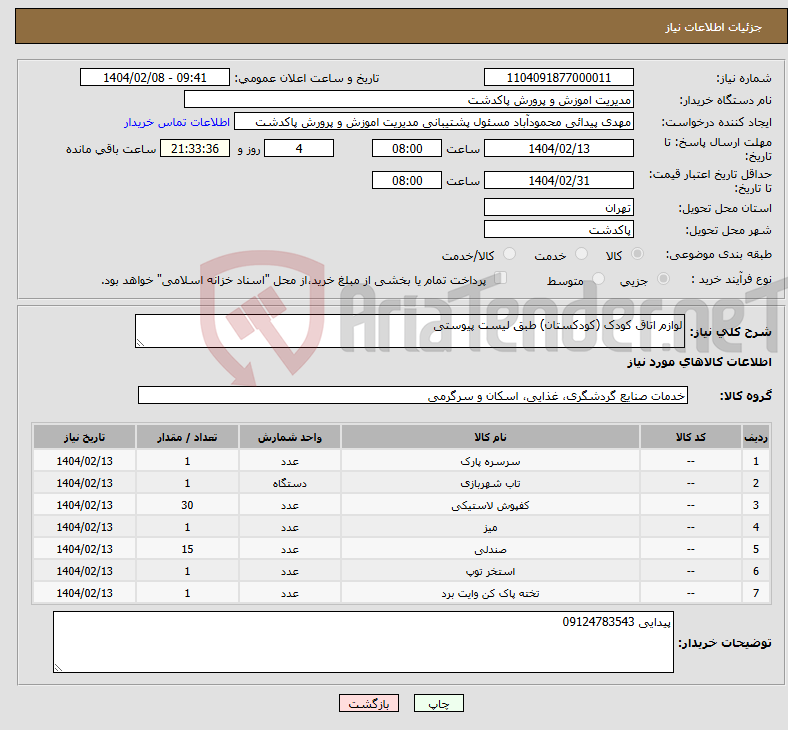This screenshot has width=788, height=730.
Task: Click the announcement date field 1404/02/08 - 09:41
Action: [155, 77]
